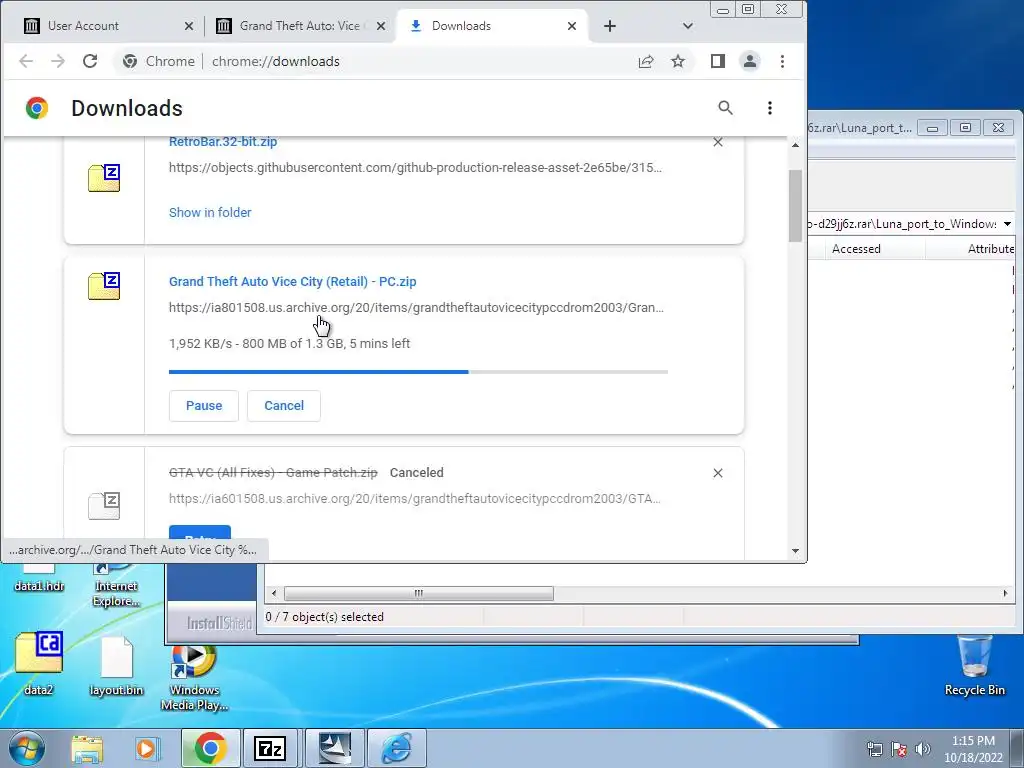Toggle Chrome side panel
This screenshot has width=1024, height=768.
pos(718,61)
